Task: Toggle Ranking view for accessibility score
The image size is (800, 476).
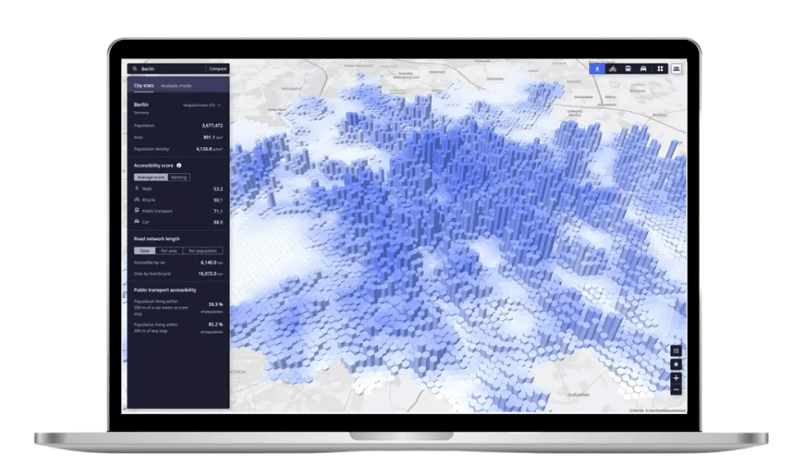Action: pos(178,176)
